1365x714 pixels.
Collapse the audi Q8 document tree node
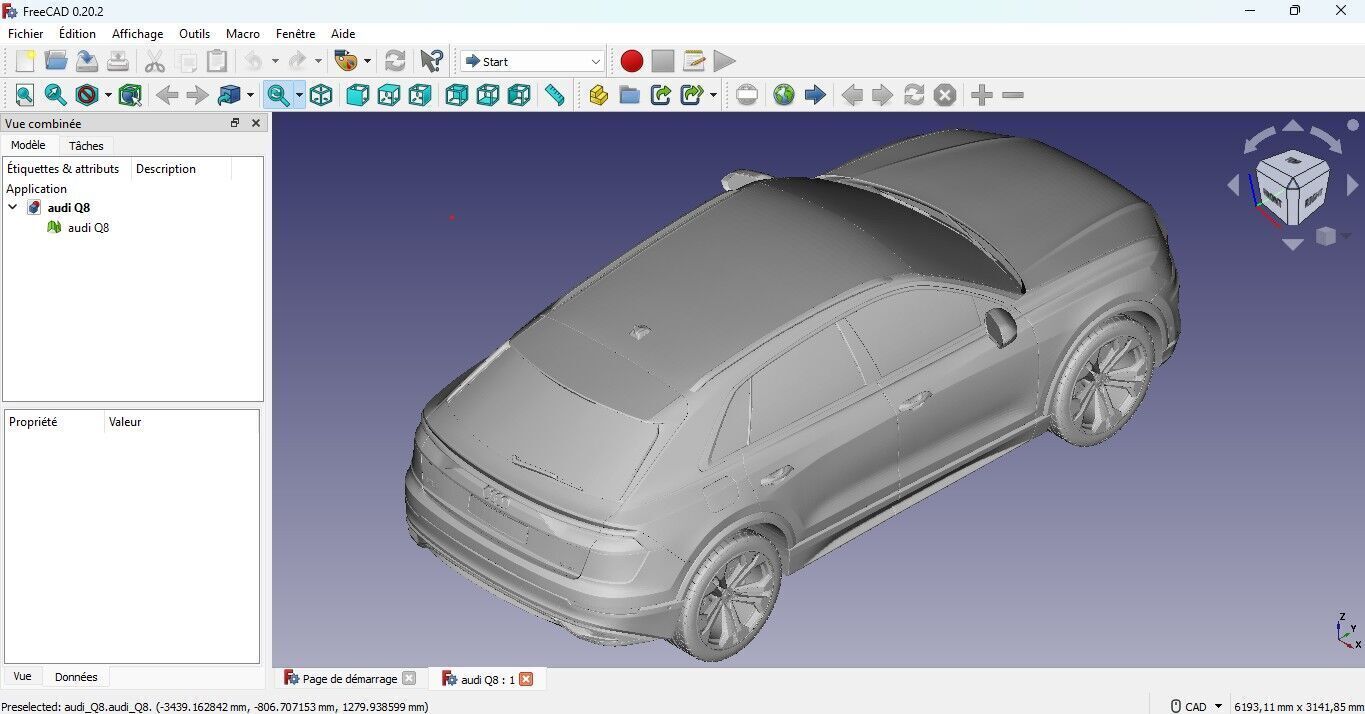13,208
